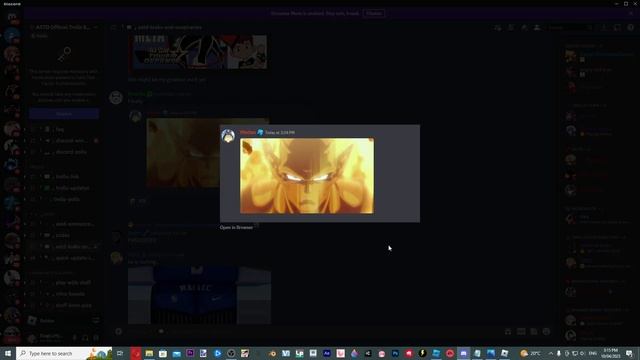Screen dimensions: 640x360
Task: Open File Explorer from the taskbar
Action: coord(149,353)
